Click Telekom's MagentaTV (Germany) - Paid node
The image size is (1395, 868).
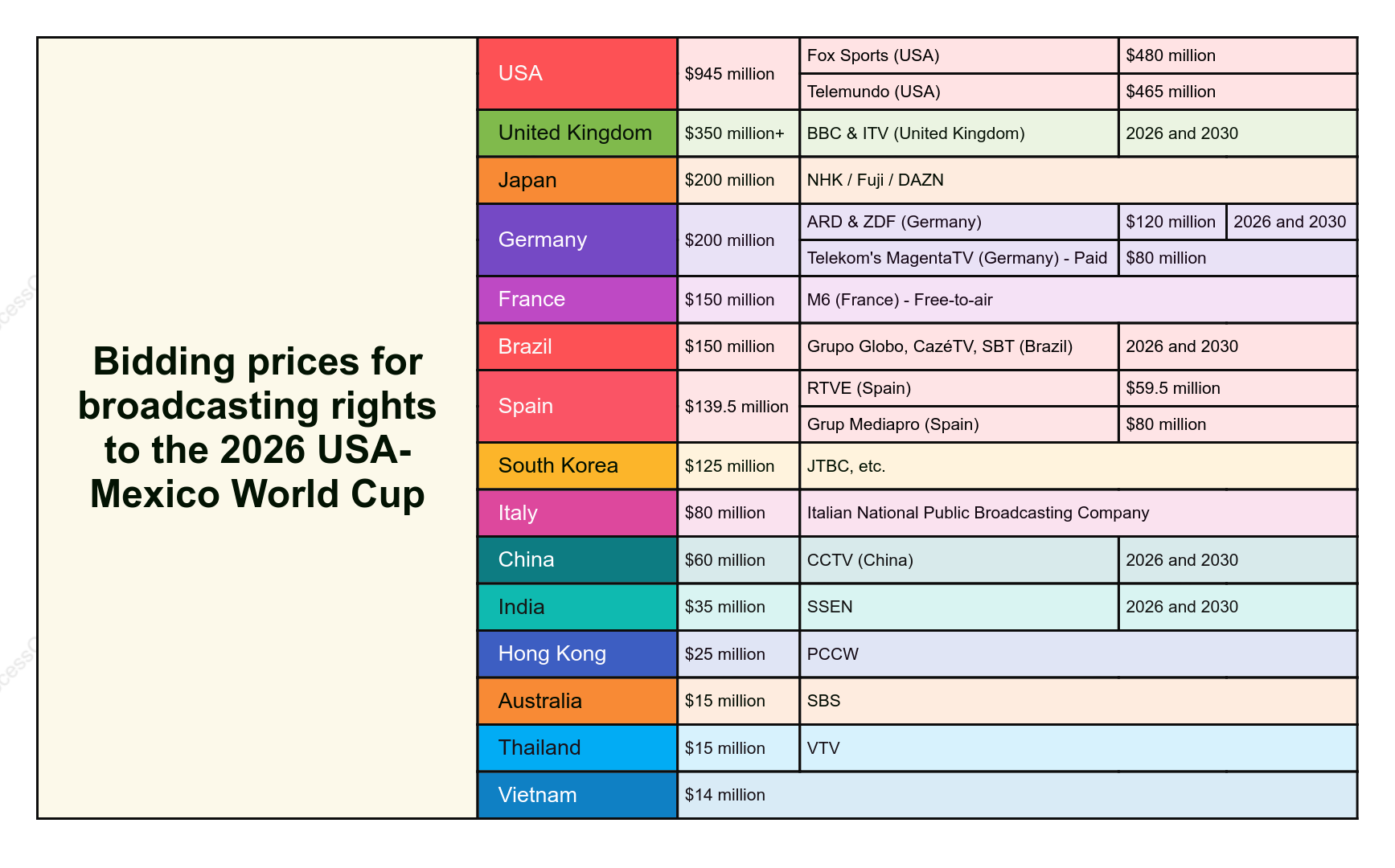[x=959, y=258]
